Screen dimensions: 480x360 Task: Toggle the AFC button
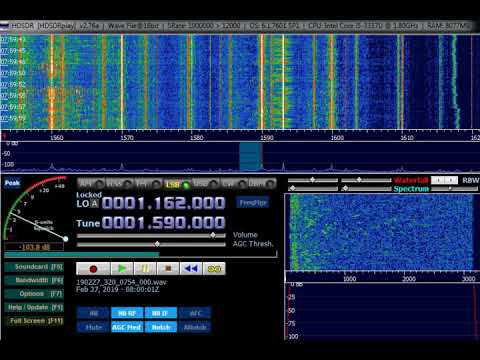(195, 313)
